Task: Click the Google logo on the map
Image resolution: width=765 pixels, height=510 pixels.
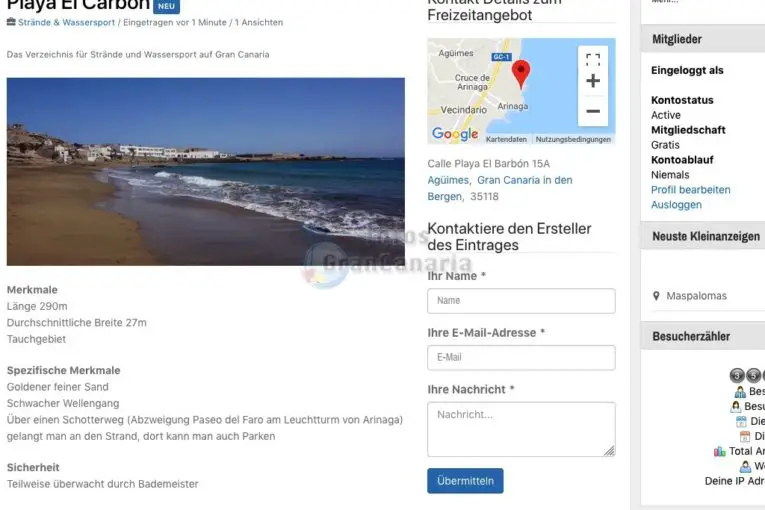Action: click(x=455, y=133)
